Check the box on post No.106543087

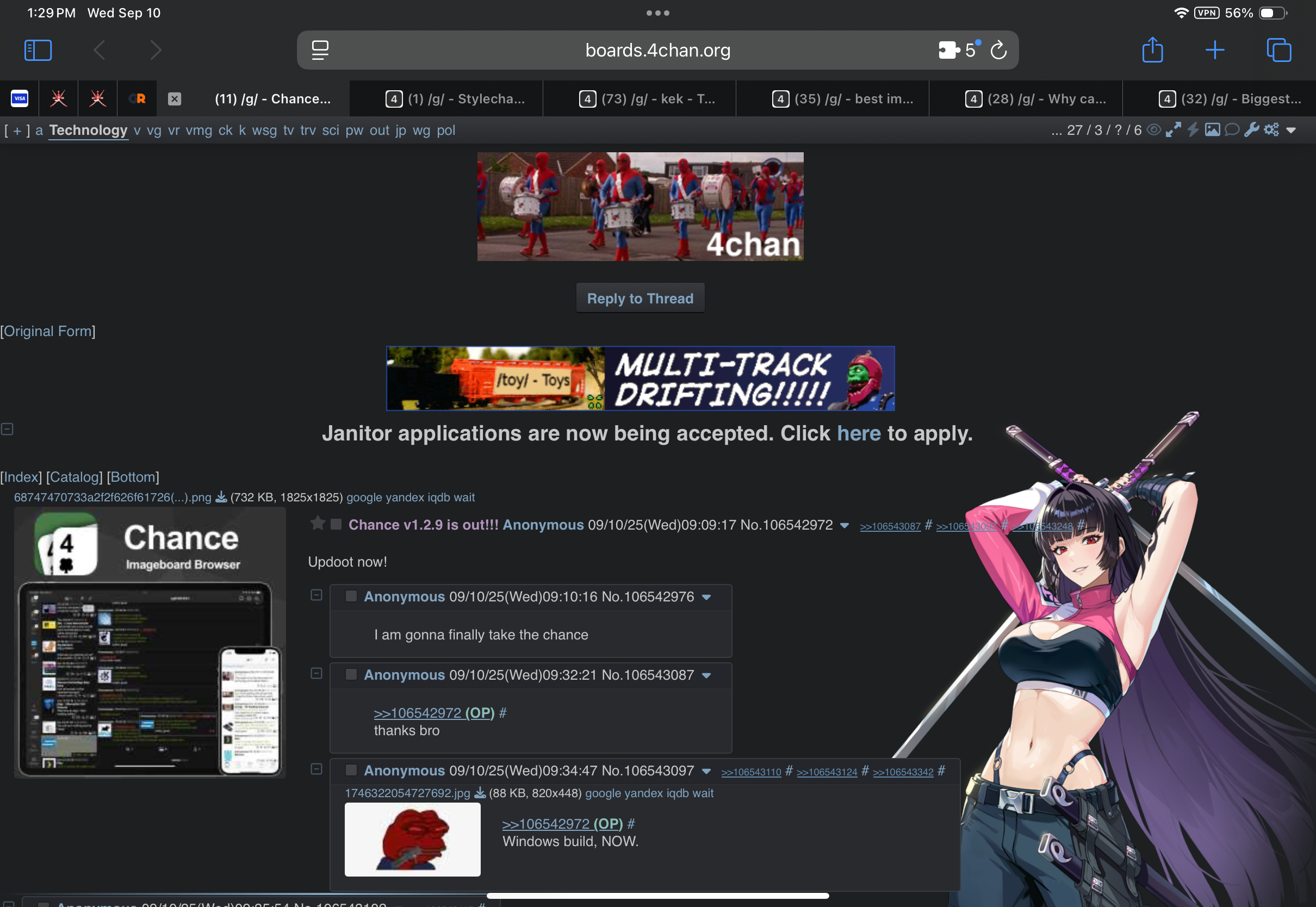(x=351, y=675)
